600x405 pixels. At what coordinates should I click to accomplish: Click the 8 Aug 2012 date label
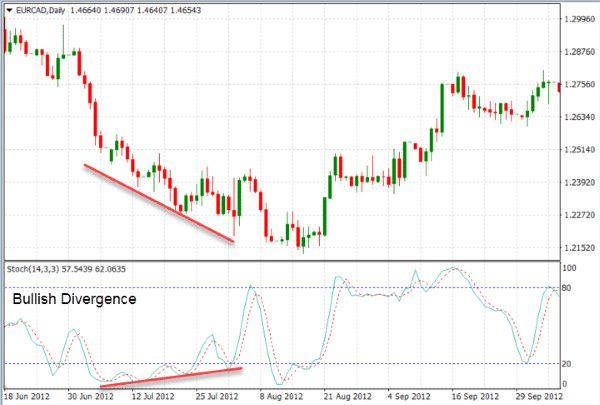[x=282, y=396]
